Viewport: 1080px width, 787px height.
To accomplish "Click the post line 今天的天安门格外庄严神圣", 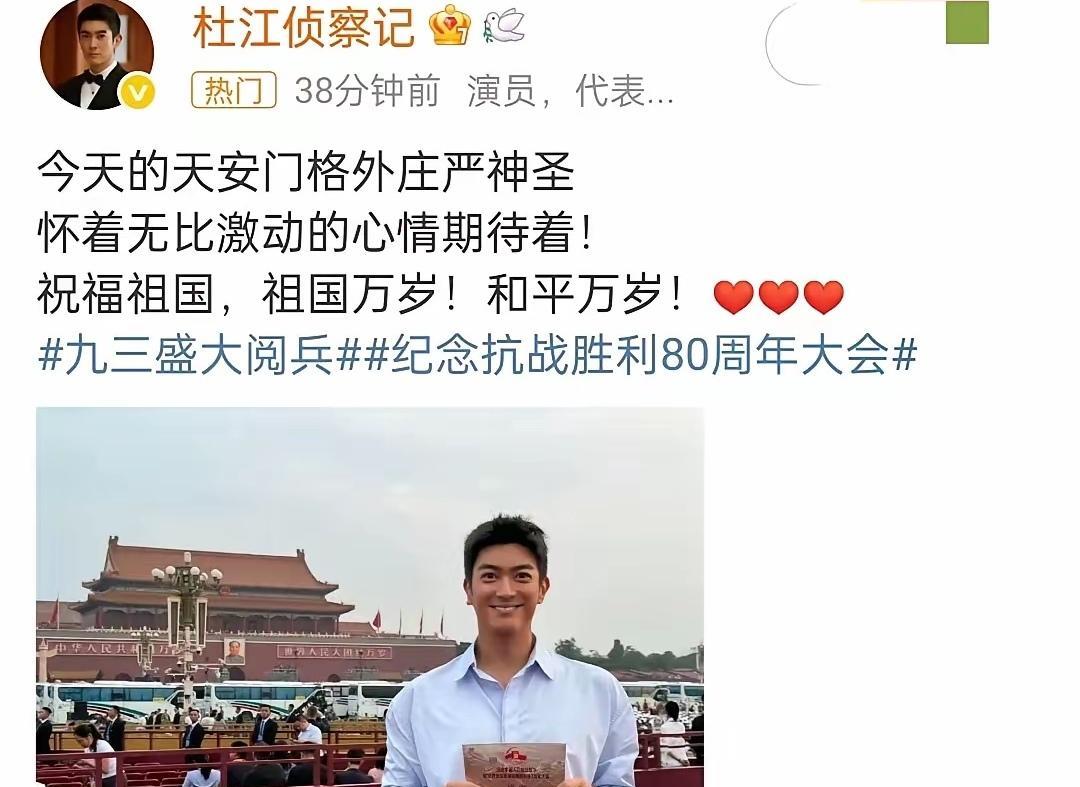I will (306, 172).
